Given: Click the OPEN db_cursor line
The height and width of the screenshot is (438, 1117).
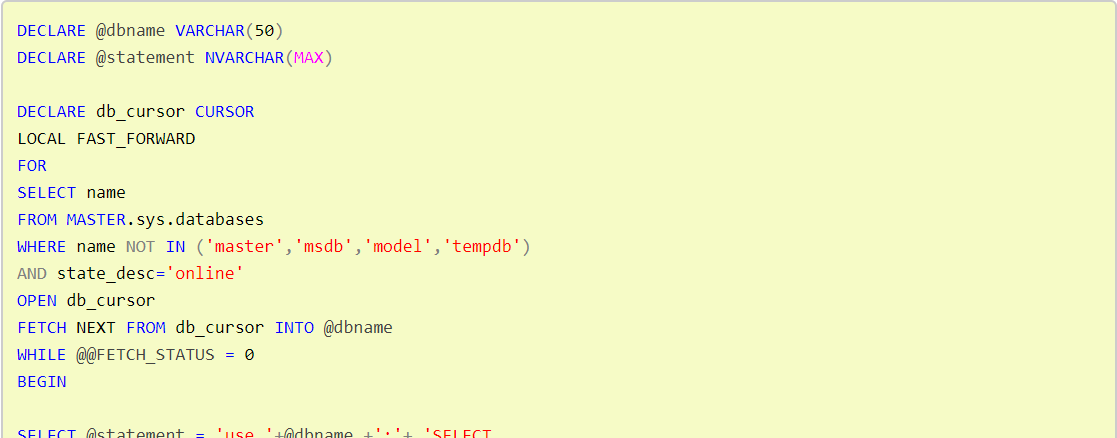Looking at the screenshot, I should tap(86, 301).
